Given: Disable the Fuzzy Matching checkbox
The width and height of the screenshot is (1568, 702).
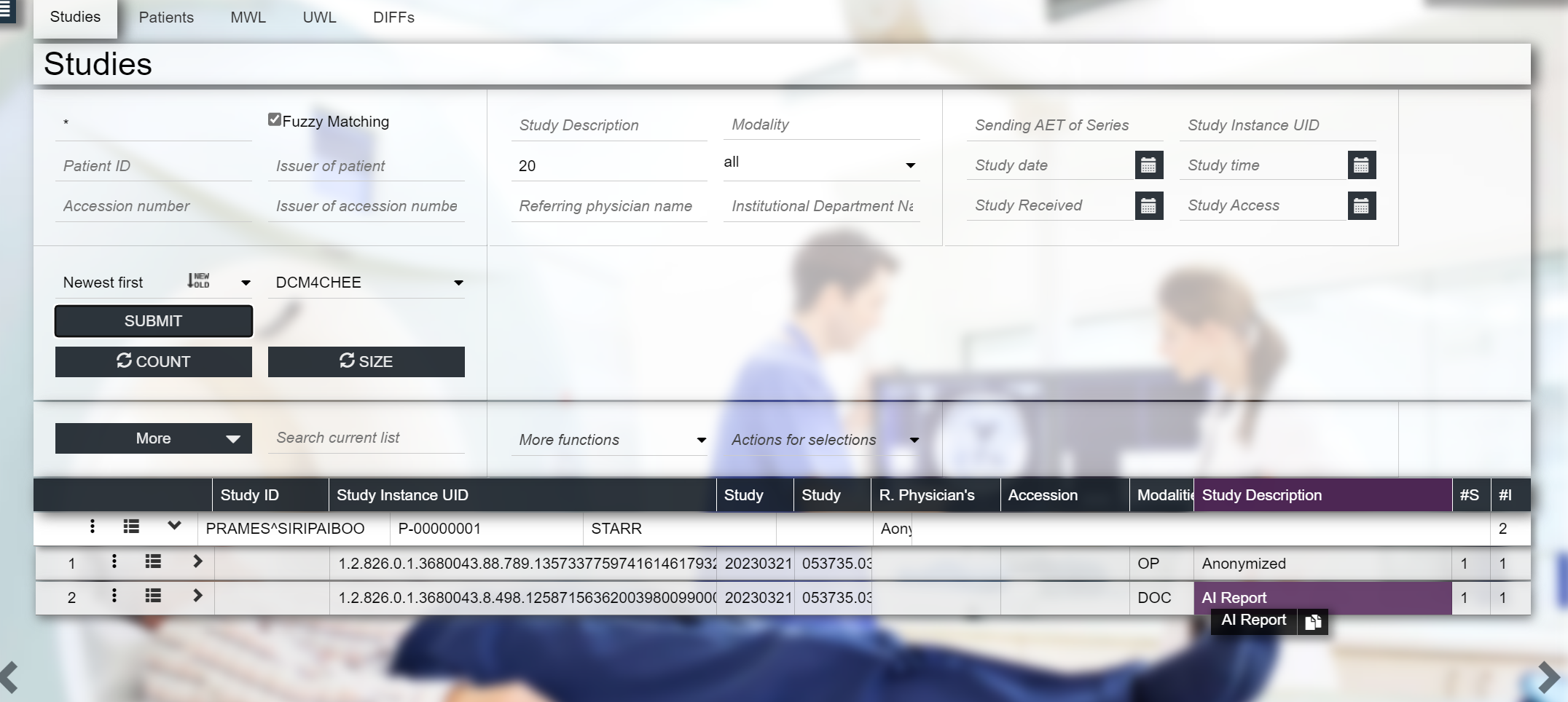Looking at the screenshot, I should pos(275,120).
